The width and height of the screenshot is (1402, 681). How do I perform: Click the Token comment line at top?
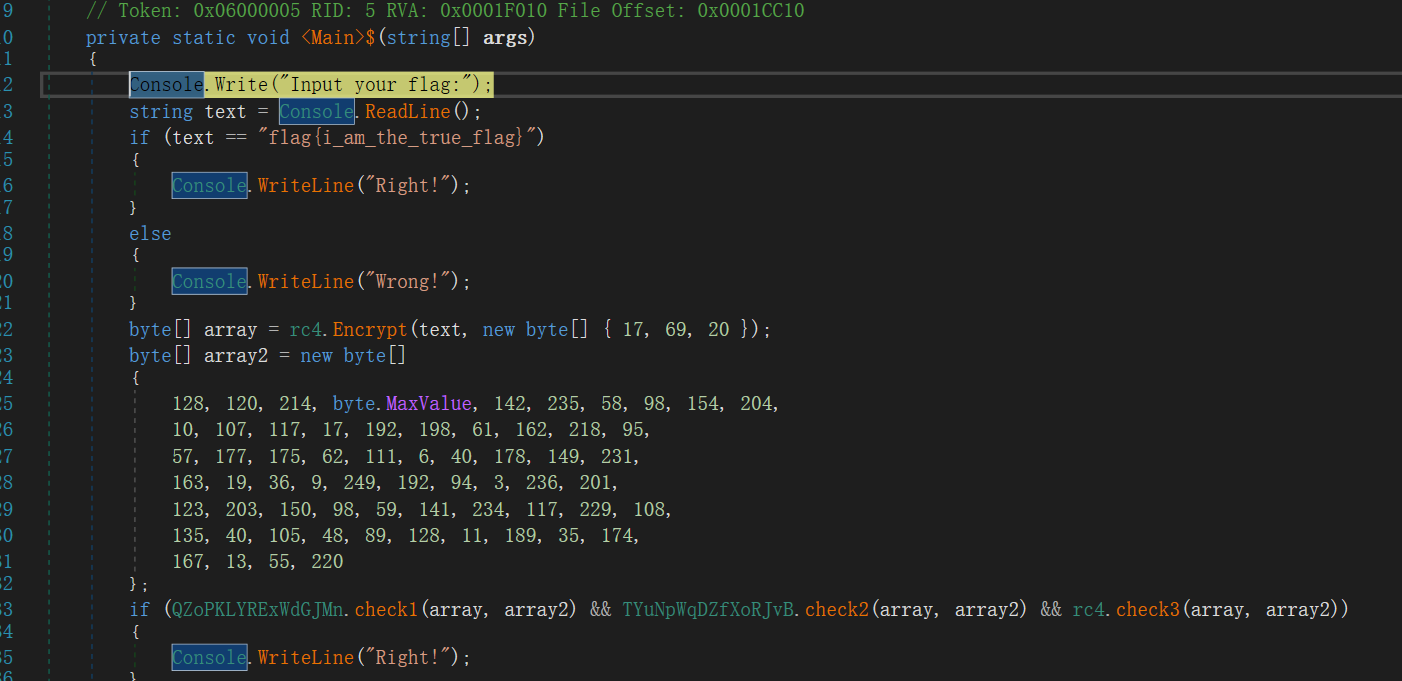[444, 11]
